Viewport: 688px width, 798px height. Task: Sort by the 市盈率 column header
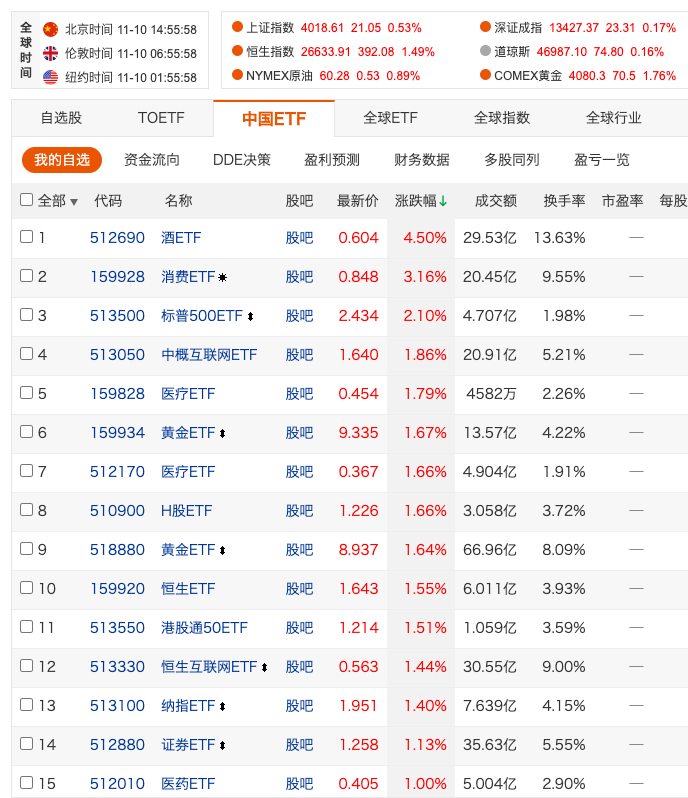tap(622, 201)
